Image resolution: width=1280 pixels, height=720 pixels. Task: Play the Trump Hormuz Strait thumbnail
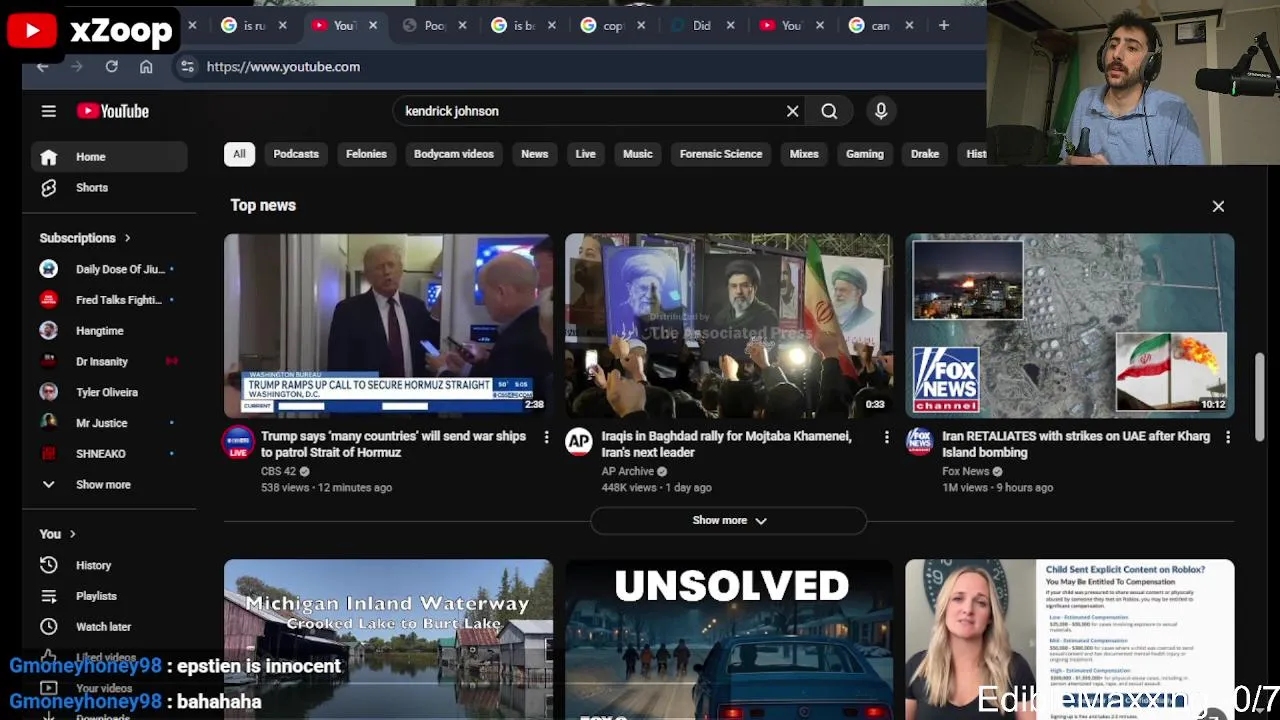point(388,326)
